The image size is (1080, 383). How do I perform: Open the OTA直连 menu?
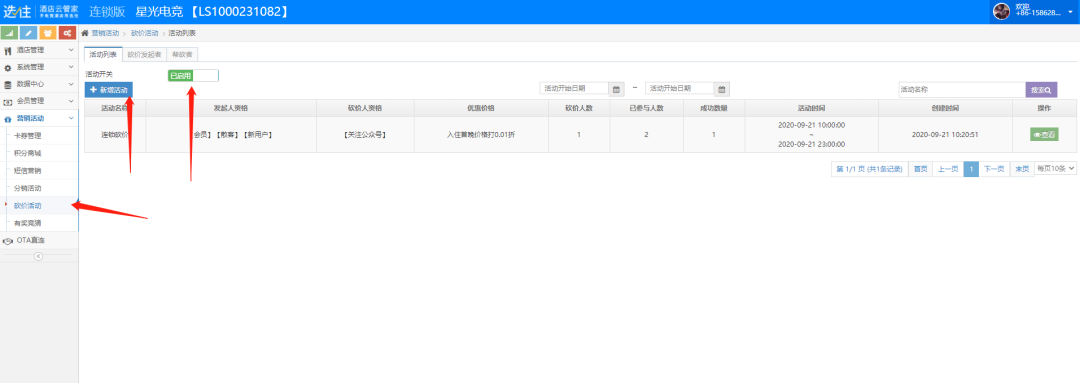tap(39, 240)
